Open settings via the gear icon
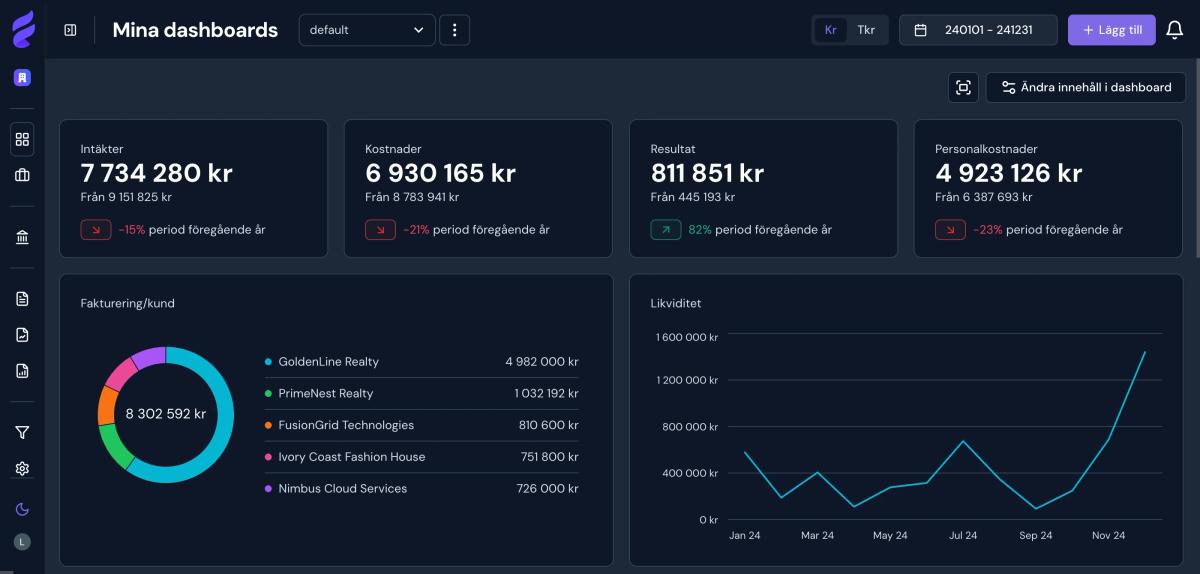Viewport: 1200px width, 574px height. [x=22, y=468]
